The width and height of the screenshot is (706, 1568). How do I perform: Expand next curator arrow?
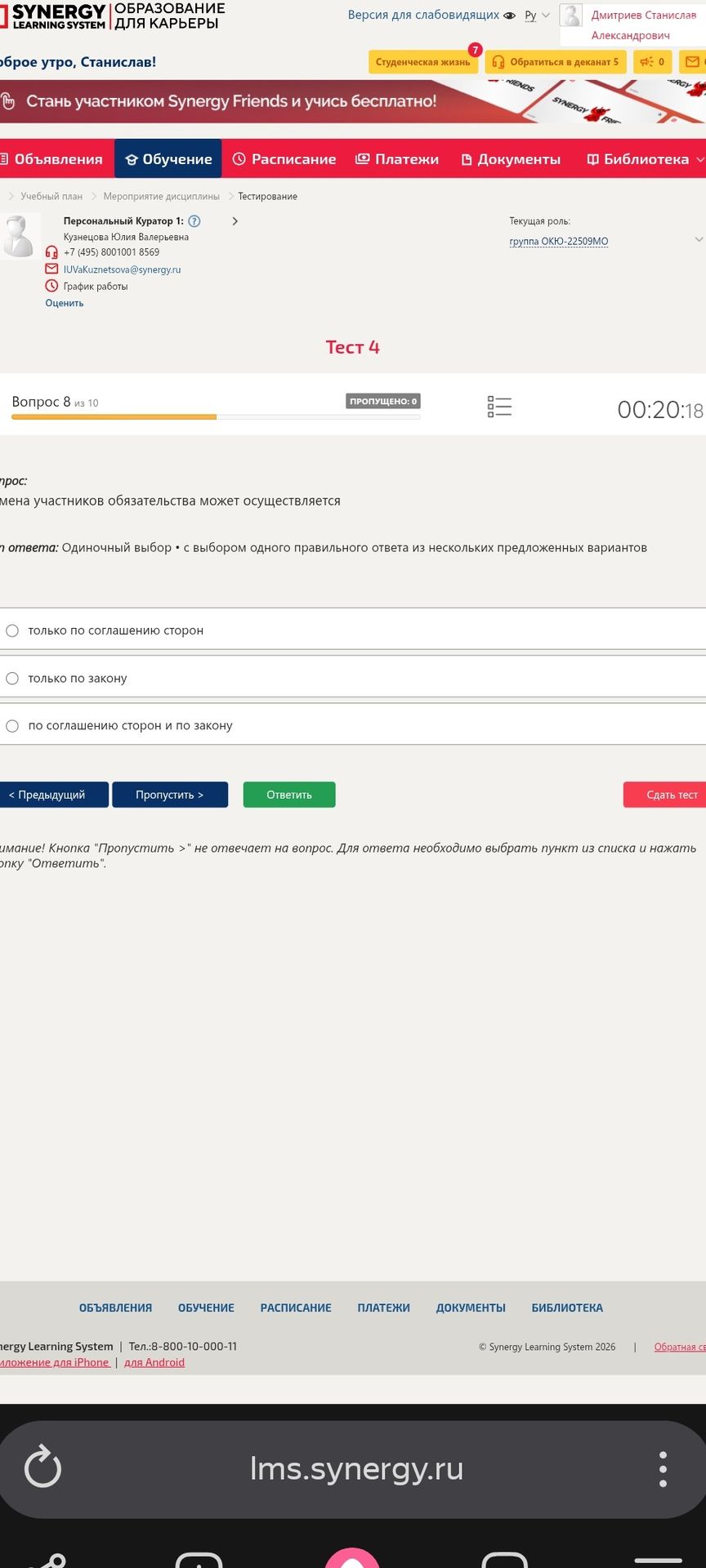(x=235, y=221)
